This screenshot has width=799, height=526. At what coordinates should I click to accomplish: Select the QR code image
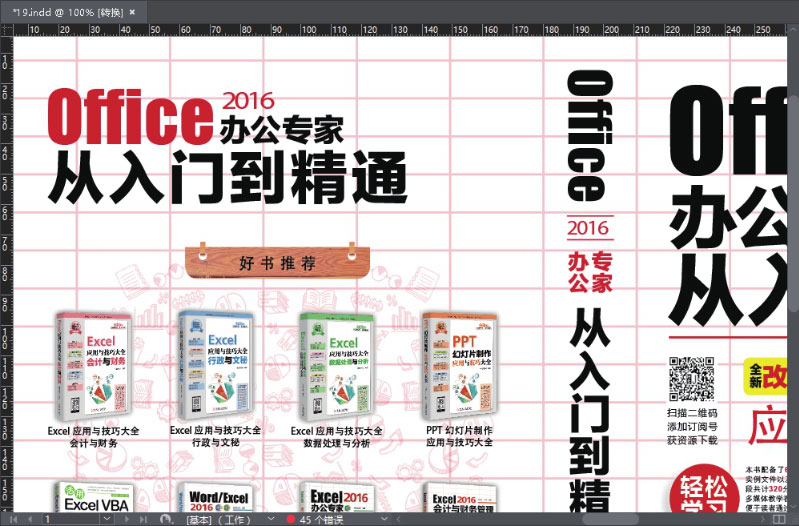(691, 379)
